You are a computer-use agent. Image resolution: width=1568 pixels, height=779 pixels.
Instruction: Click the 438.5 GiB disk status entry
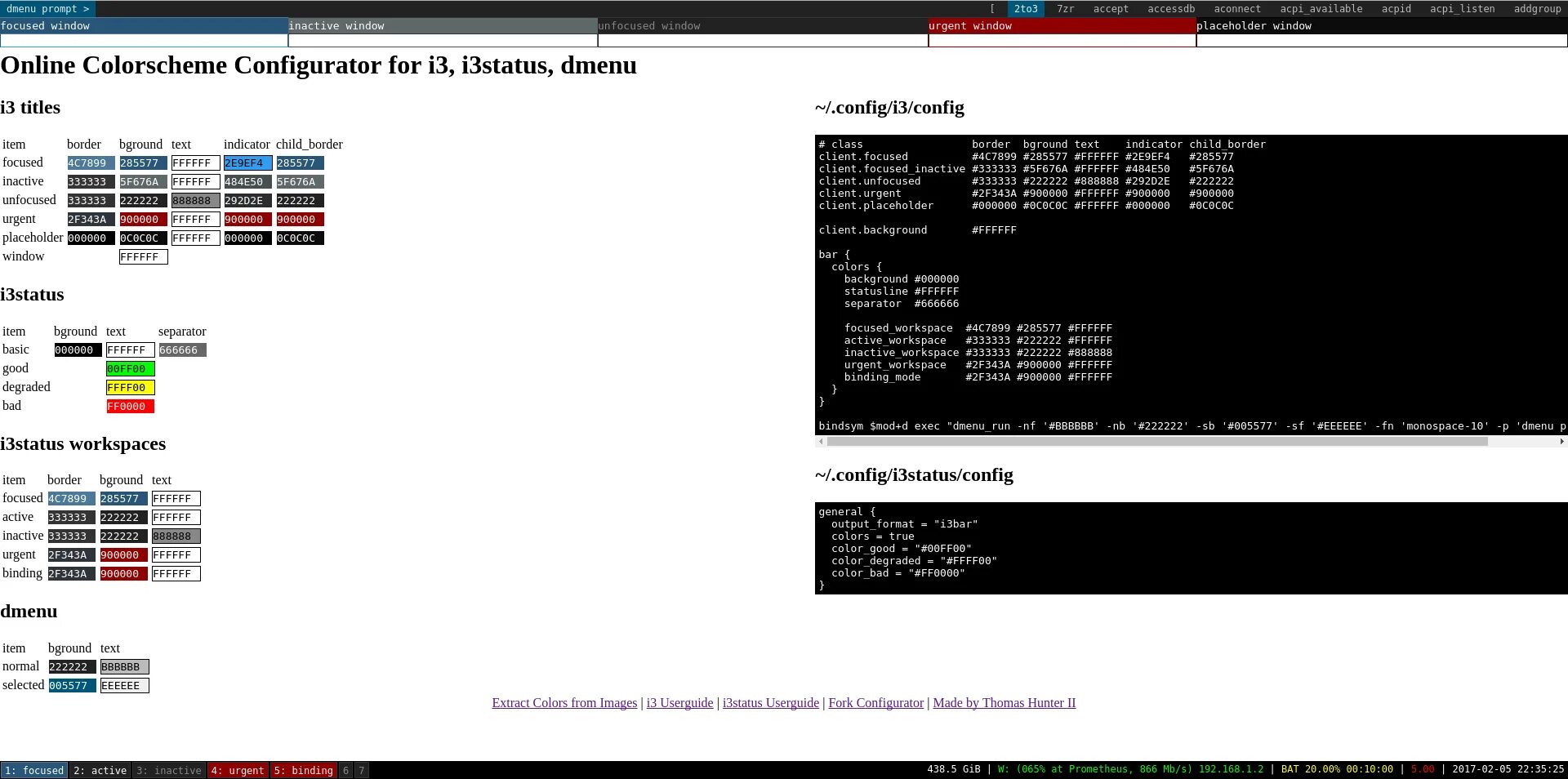[954, 770]
